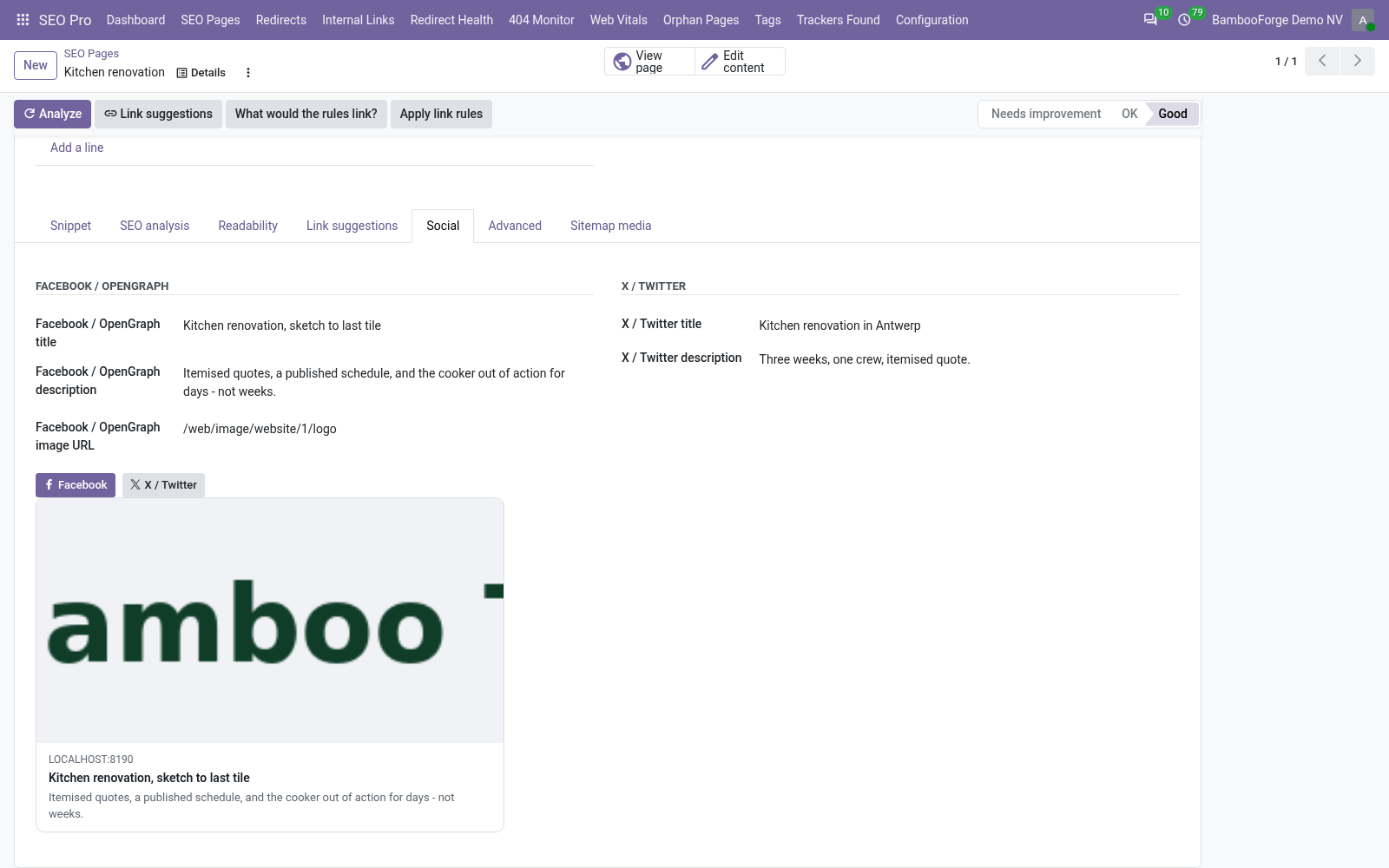Show the X / Twitter preview
1389x868 pixels.
point(163,485)
